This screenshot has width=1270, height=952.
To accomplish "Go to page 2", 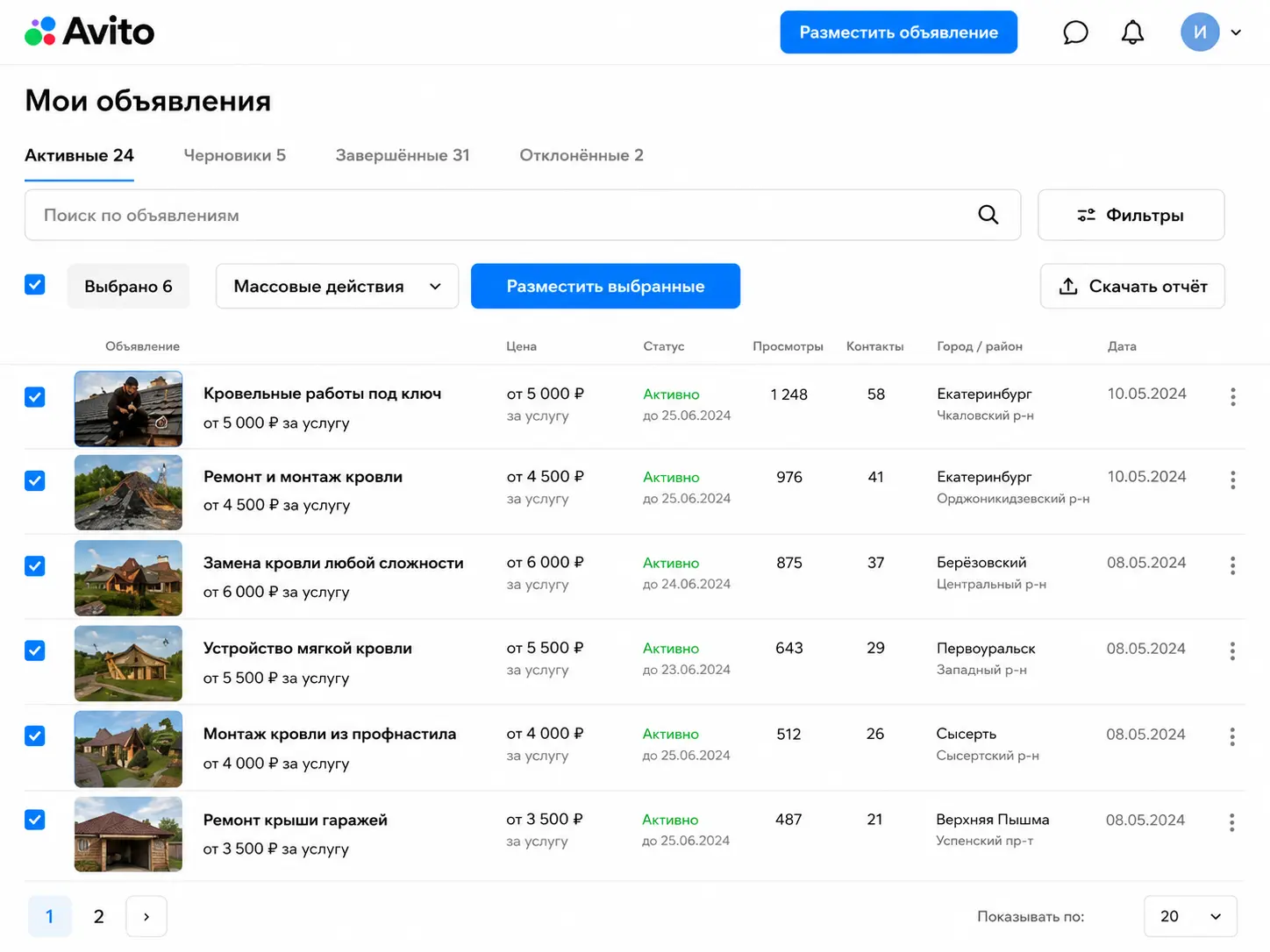I will coord(99,917).
